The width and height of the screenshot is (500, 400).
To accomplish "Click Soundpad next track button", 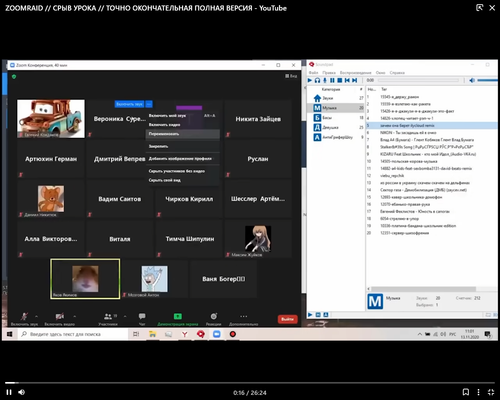I will [355, 80].
